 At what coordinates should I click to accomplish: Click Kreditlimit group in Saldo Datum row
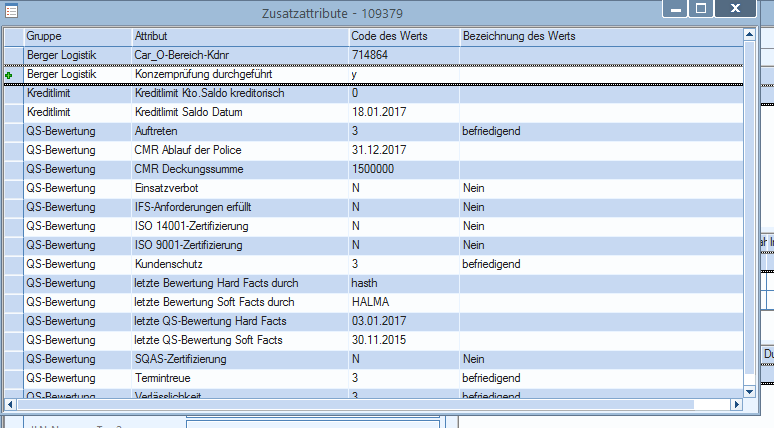tap(48, 112)
